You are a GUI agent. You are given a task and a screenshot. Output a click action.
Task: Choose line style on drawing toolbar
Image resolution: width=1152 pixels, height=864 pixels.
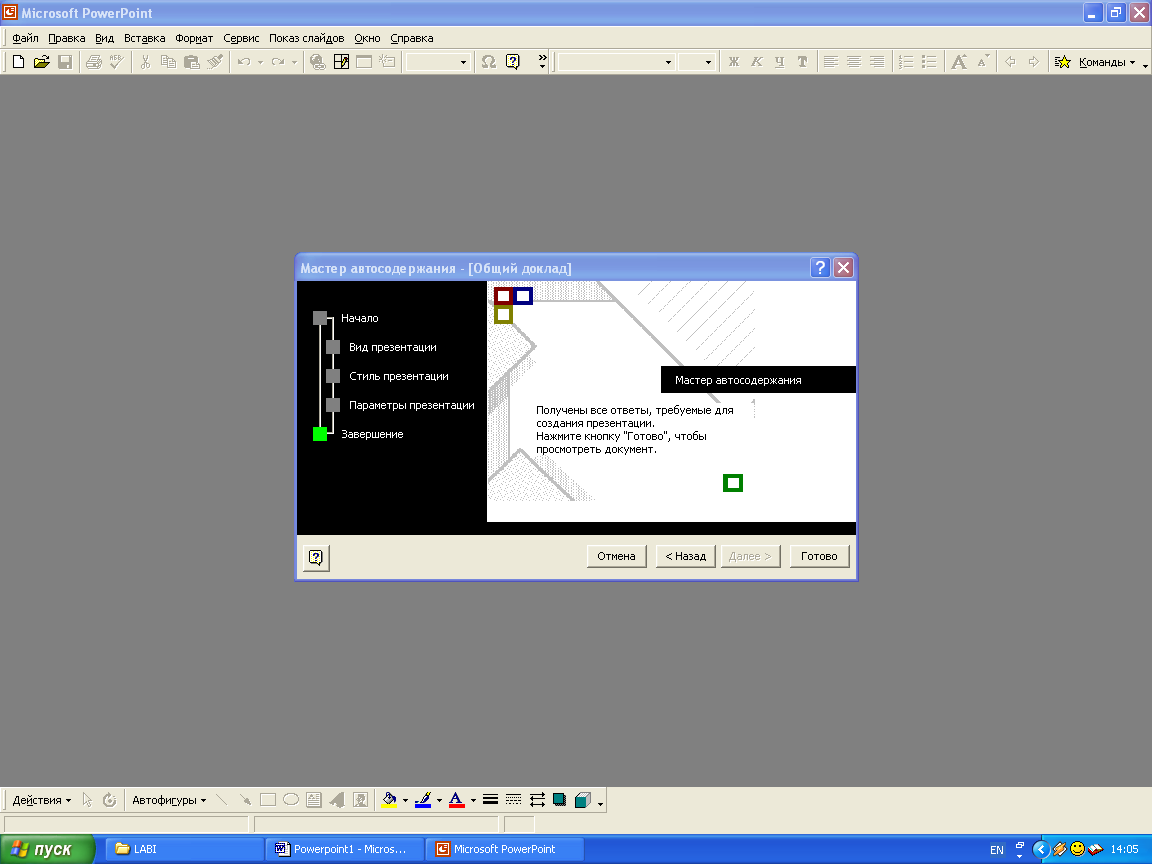491,800
